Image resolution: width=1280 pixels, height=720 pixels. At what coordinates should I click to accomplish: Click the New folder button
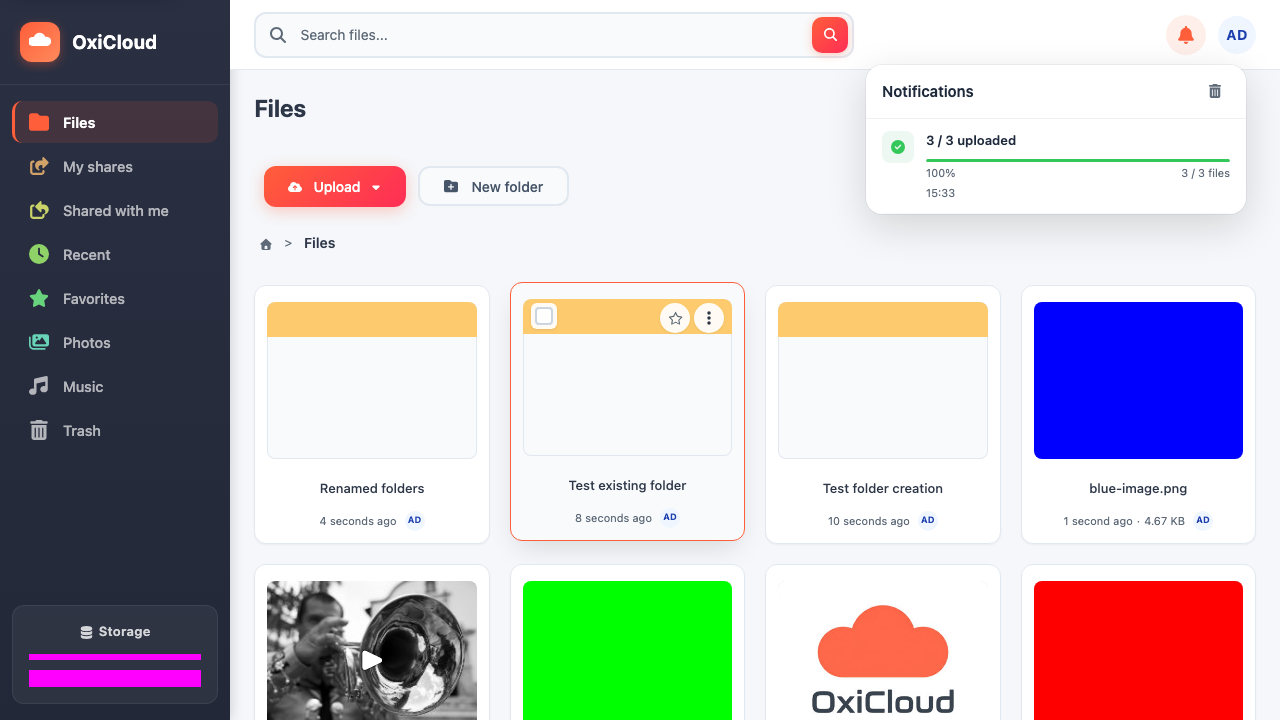point(493,187)
